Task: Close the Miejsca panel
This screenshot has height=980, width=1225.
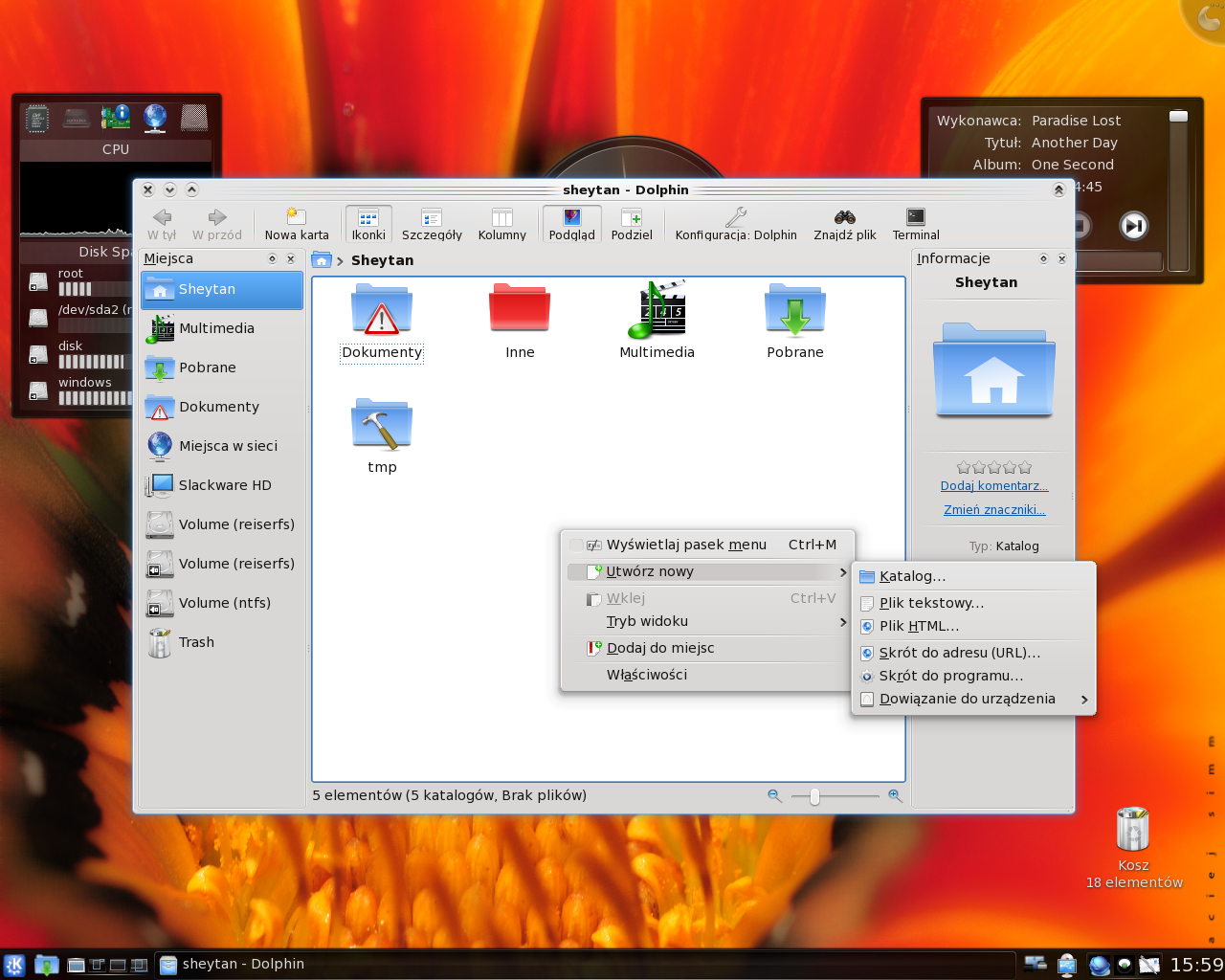Action: click(291, 258)
